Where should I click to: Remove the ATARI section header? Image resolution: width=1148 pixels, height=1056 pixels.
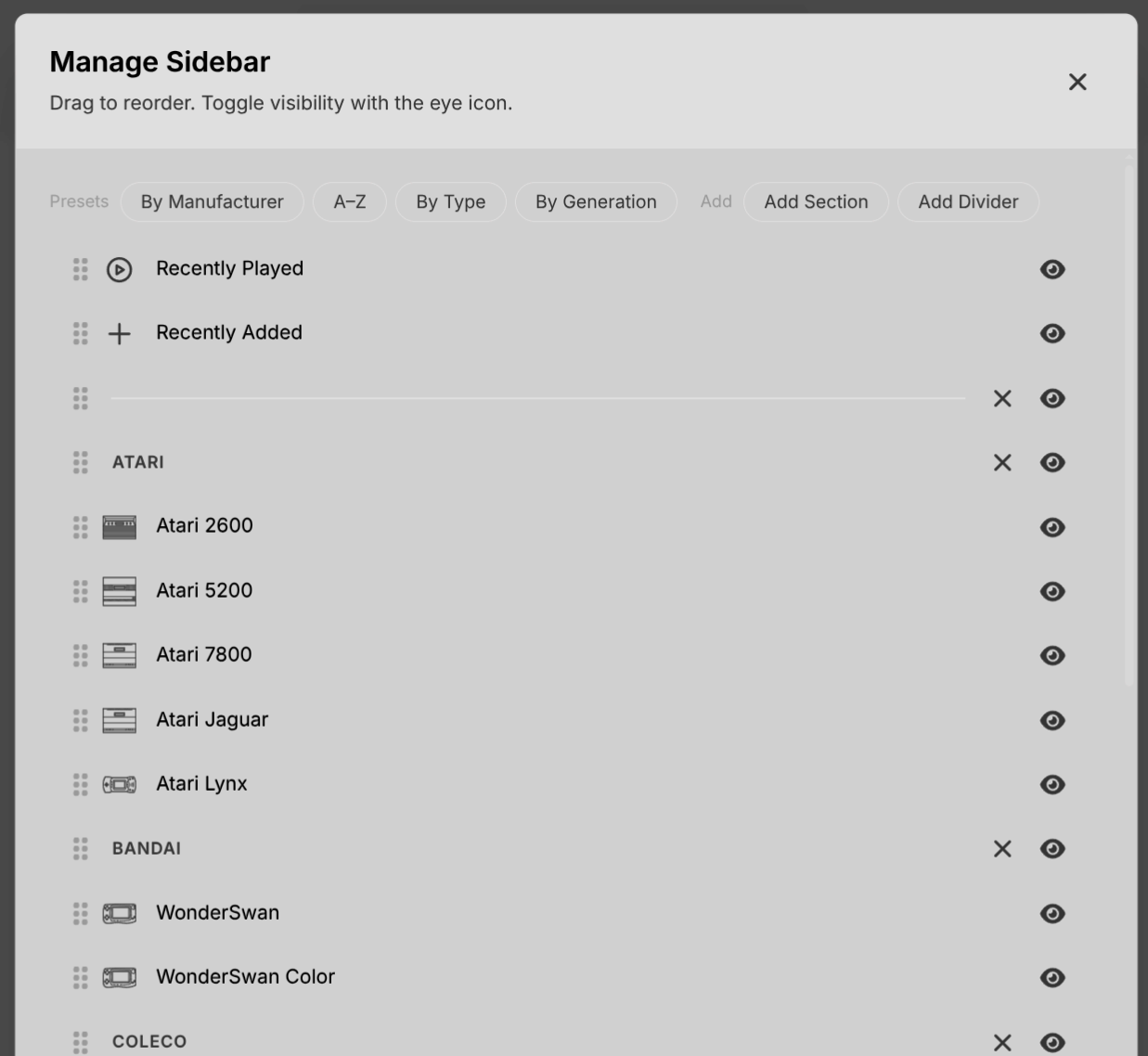click(1002, 463)
